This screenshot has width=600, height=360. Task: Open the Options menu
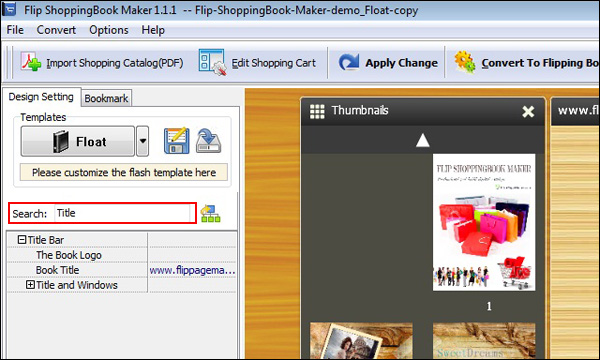pos(109,30)
